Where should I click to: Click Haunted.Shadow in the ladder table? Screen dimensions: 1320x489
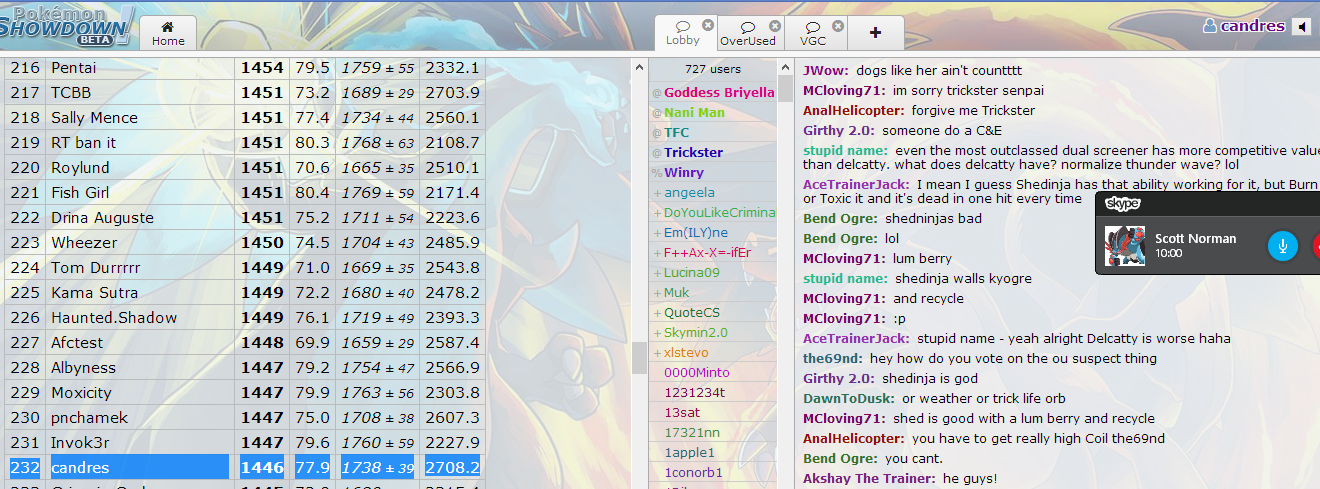click(114, 318)
